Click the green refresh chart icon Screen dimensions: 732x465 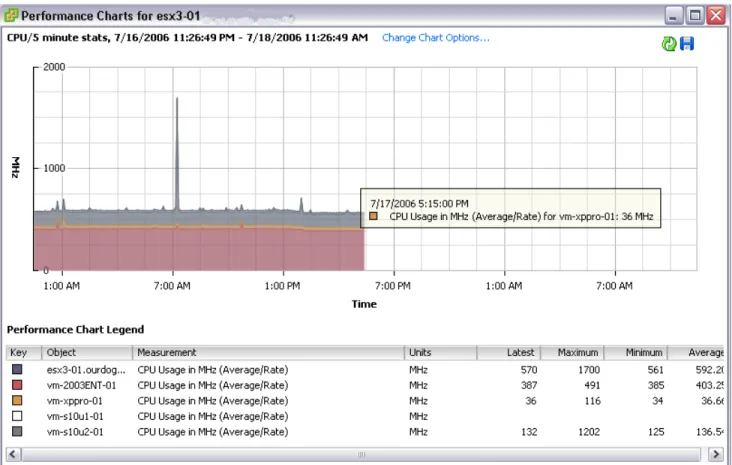(669, 44)
